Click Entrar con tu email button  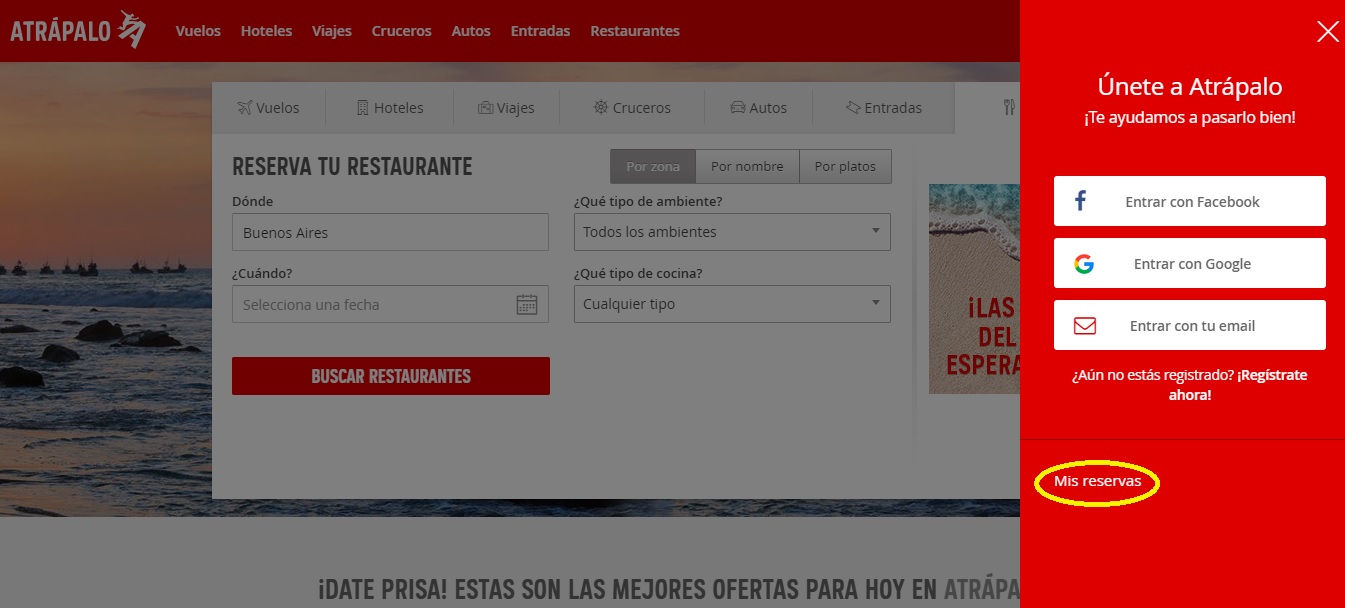point(1190,326)
